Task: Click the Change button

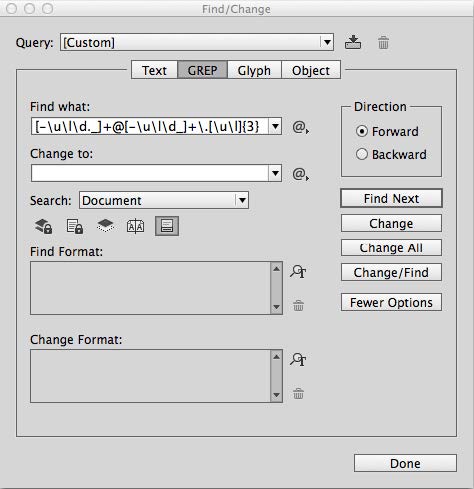Action: [391, 223]
